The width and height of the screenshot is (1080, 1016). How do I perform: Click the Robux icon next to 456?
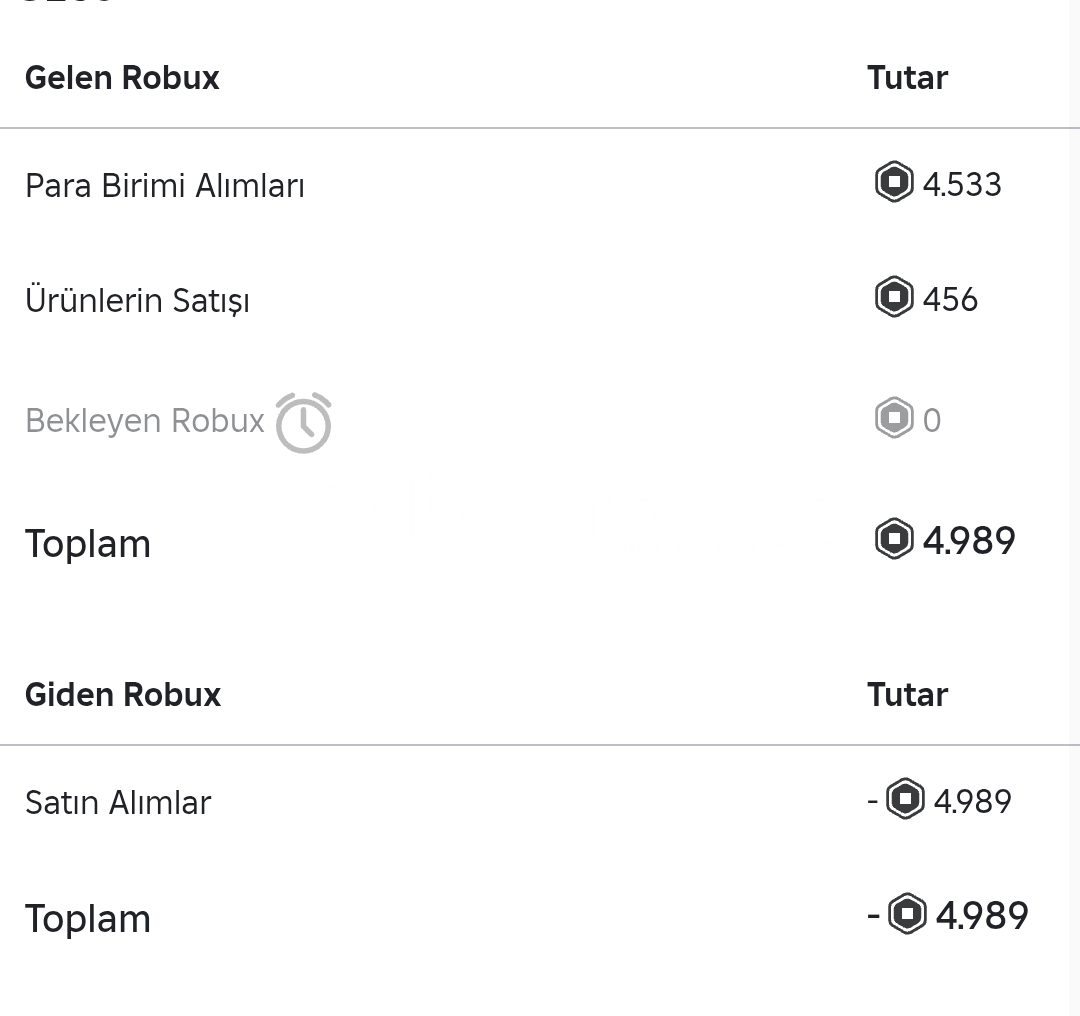pos(894,297)
